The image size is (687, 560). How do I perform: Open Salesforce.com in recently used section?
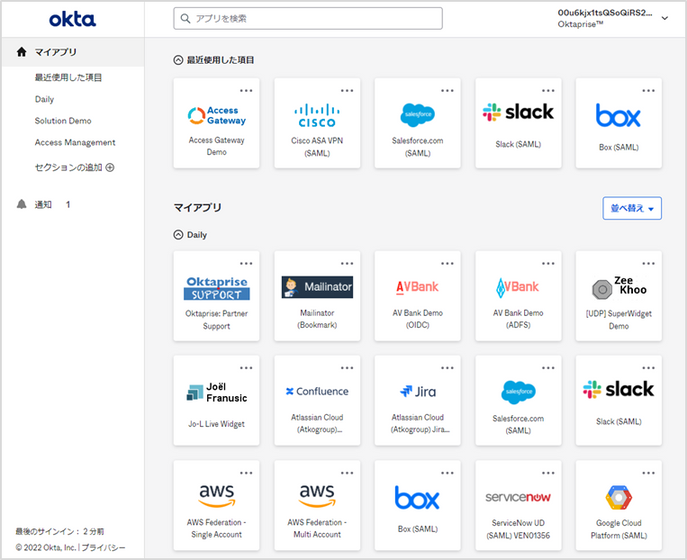418,123
